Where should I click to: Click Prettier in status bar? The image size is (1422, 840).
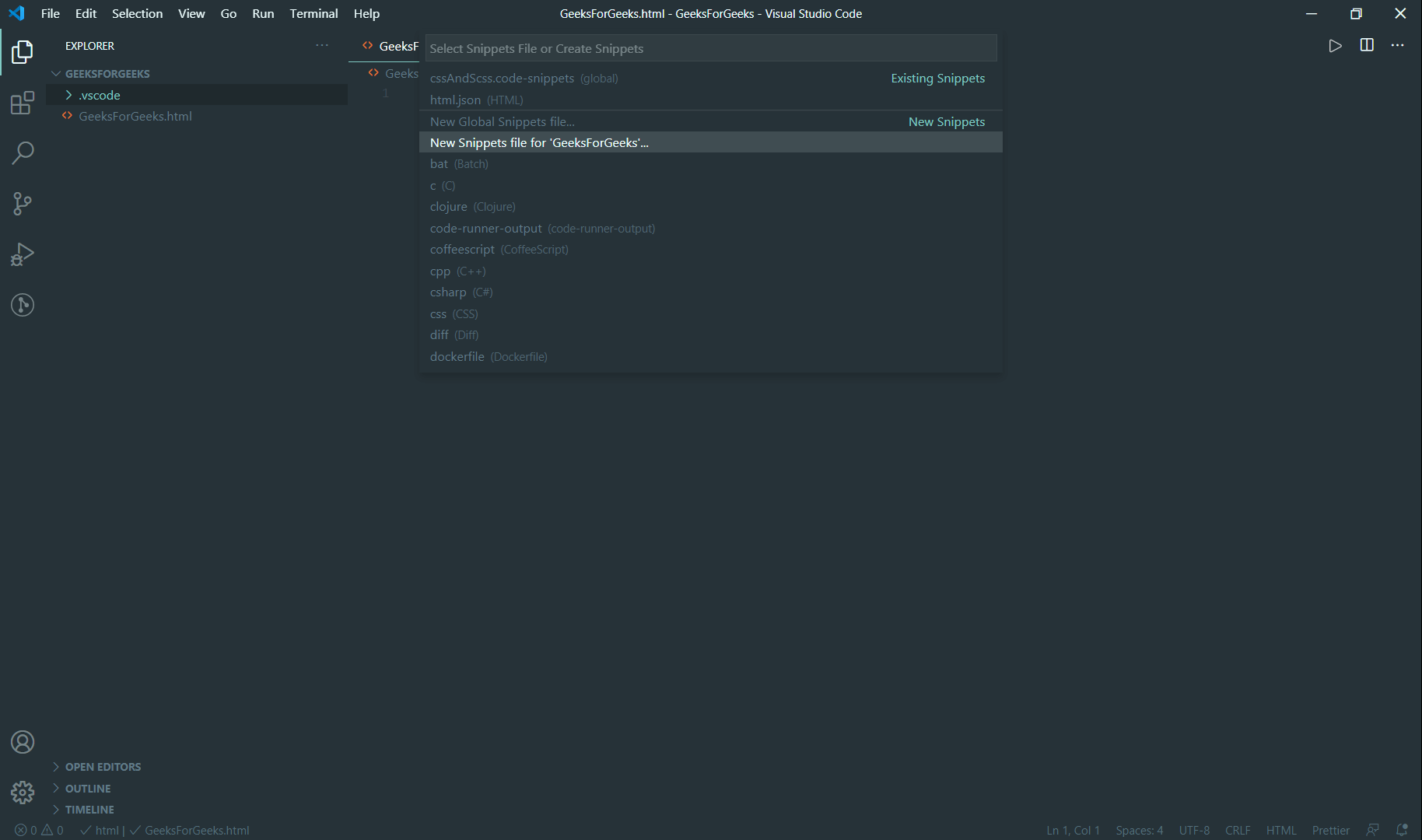(x=1330, y=830)
